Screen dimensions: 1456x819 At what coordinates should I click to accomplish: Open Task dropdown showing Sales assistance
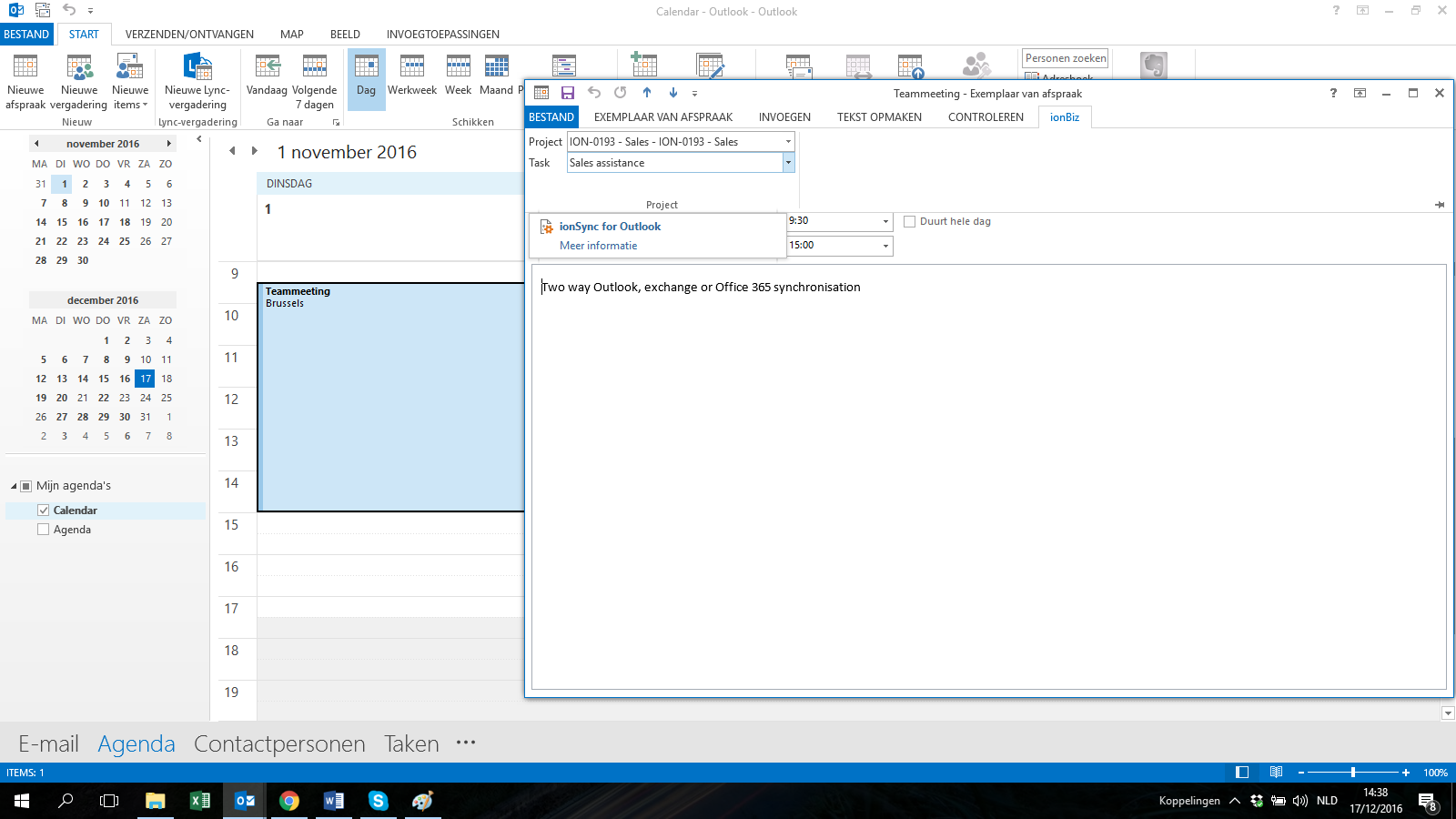788,163
